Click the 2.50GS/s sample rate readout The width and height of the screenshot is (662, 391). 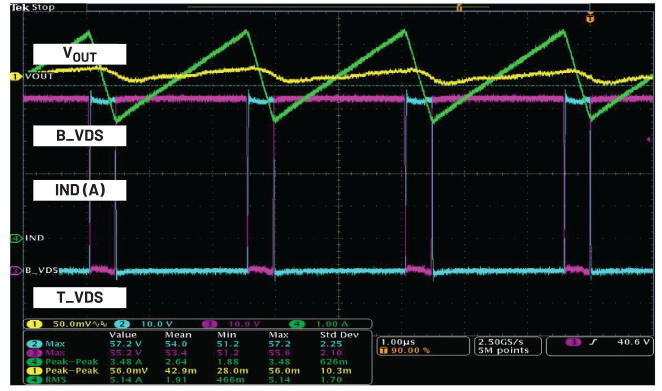click(501, 342)
